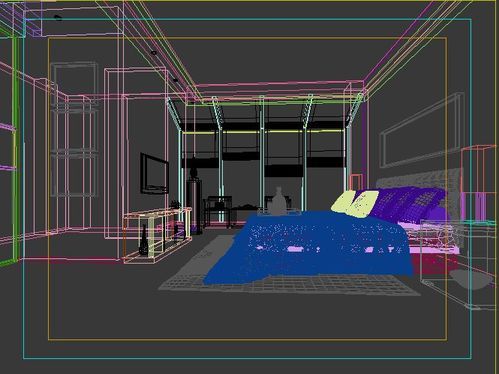Select the dark bottle under the console table
499x374 pixels.
click(144, 241)
